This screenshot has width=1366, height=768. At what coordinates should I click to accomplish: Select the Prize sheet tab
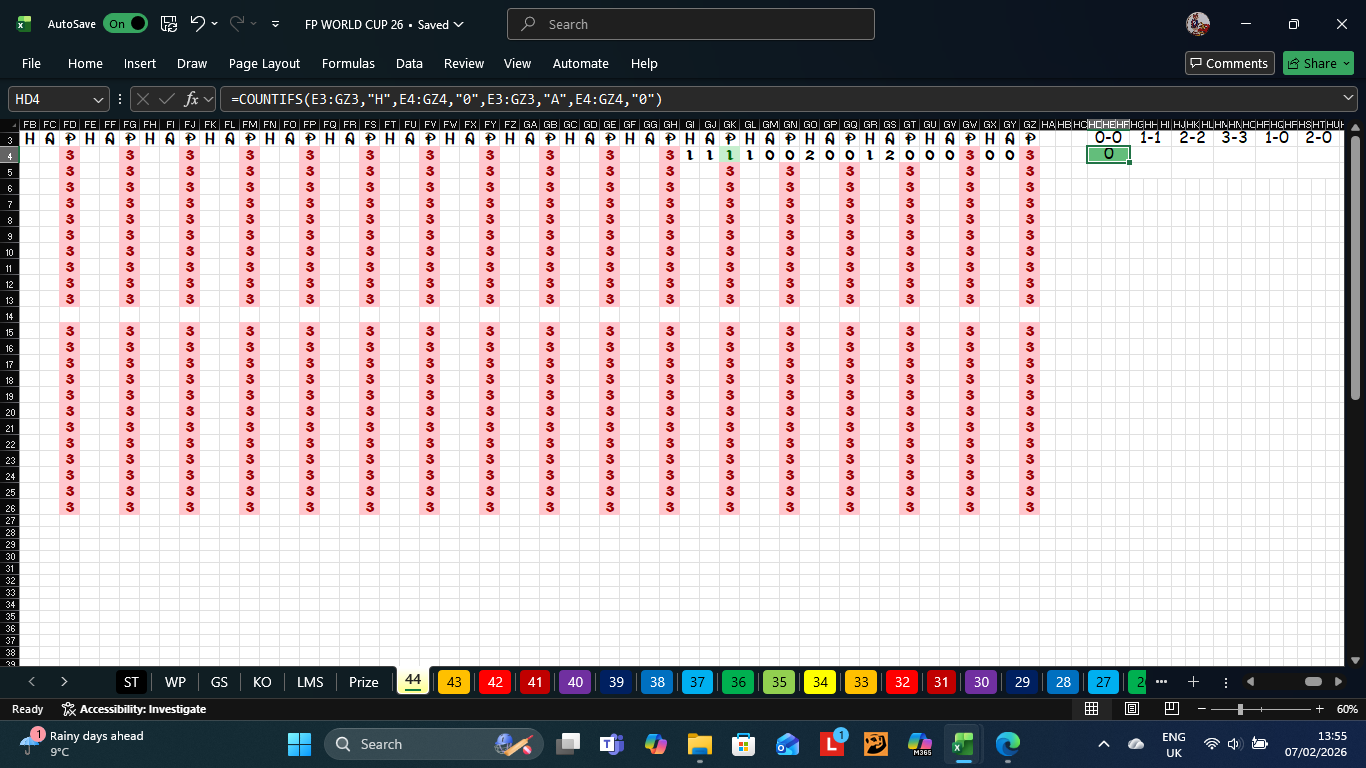(x=363, y=682)
